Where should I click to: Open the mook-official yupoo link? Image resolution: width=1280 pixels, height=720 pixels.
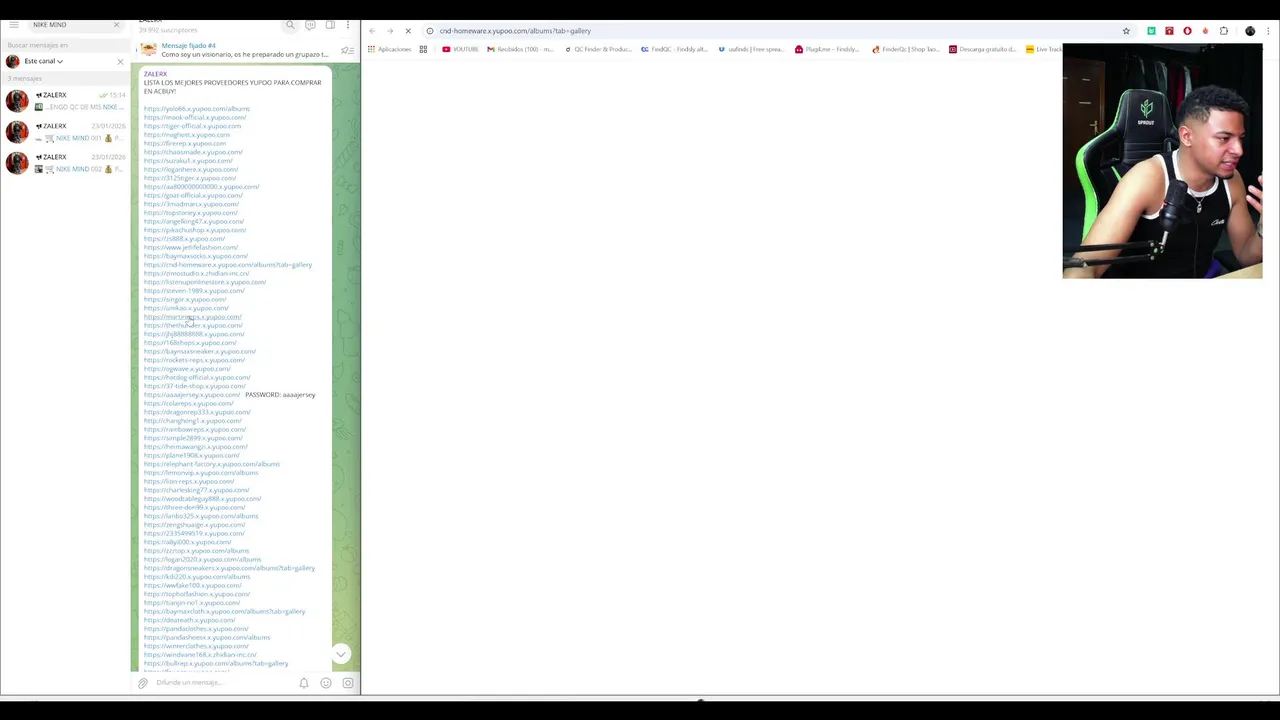pyautogui.click(x=195, y=117)
